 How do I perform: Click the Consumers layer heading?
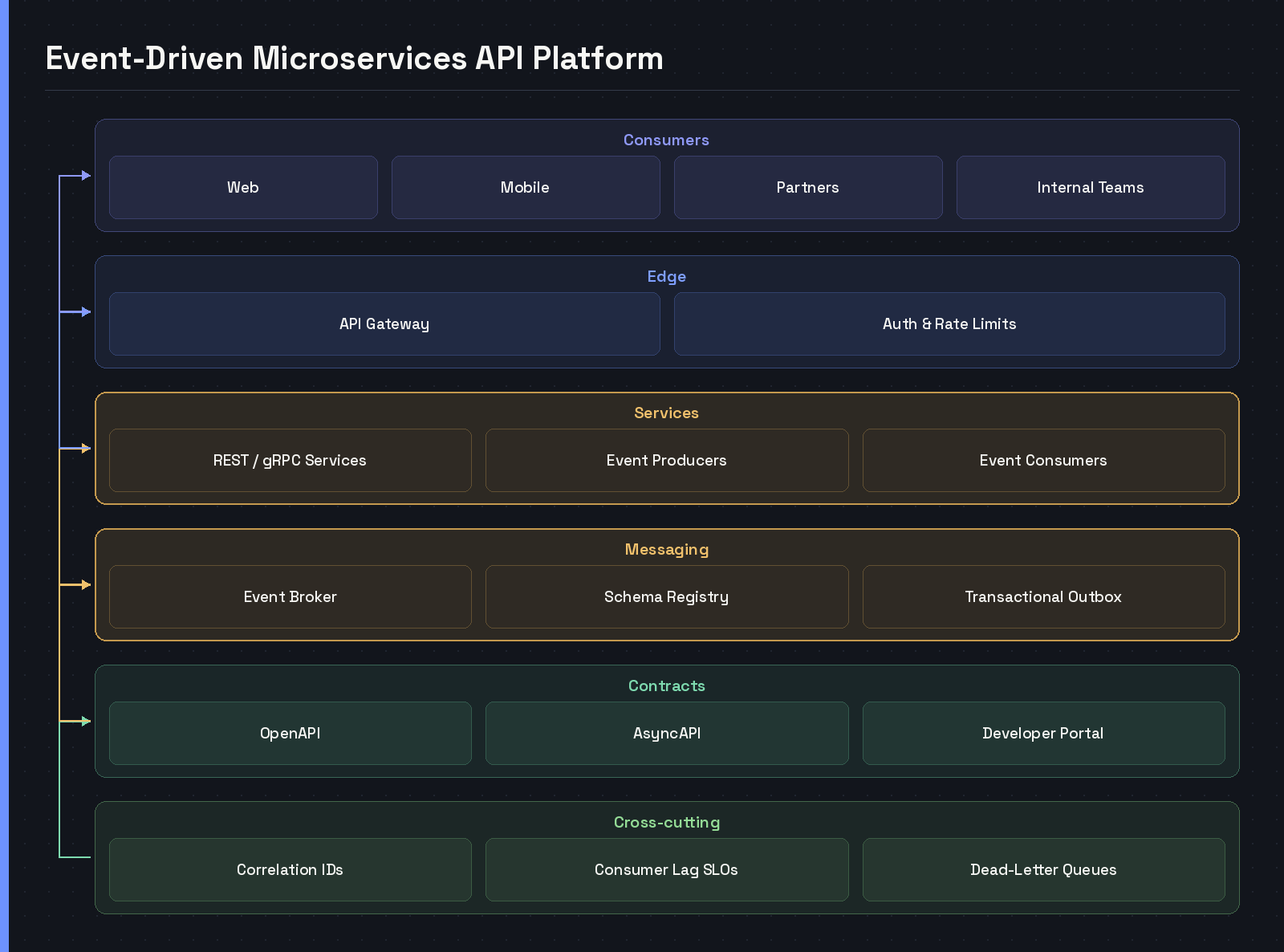[666, 140]
